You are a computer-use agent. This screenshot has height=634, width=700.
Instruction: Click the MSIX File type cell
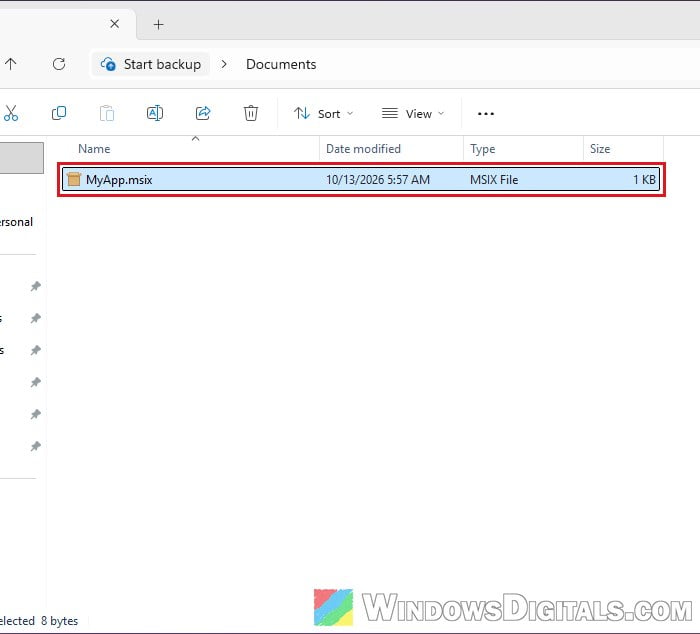coord(494,180)
